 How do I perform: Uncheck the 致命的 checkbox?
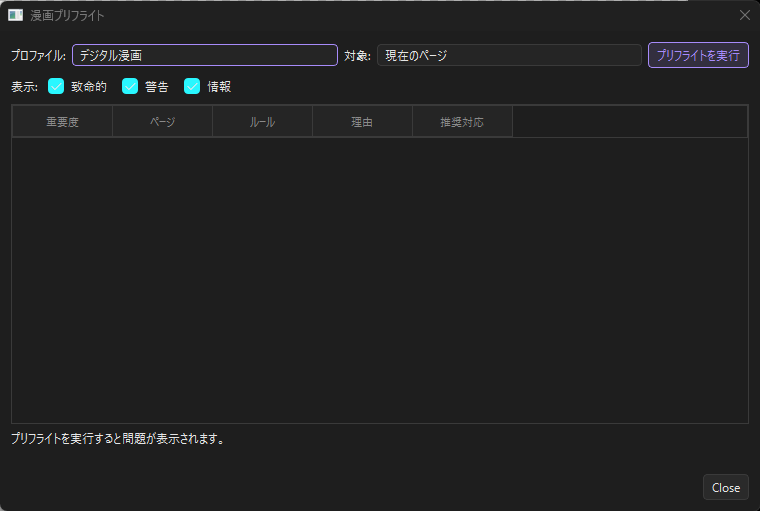pos(56,86)
